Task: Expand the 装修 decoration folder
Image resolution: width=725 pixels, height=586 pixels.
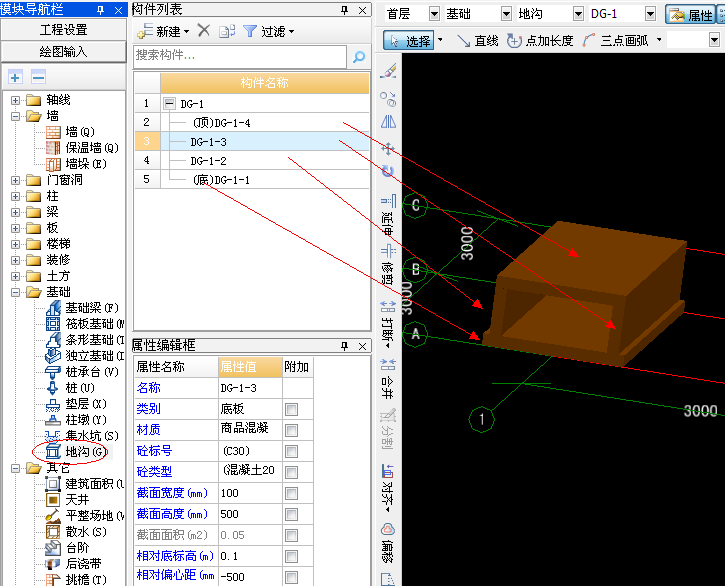Action: [15, 260]
